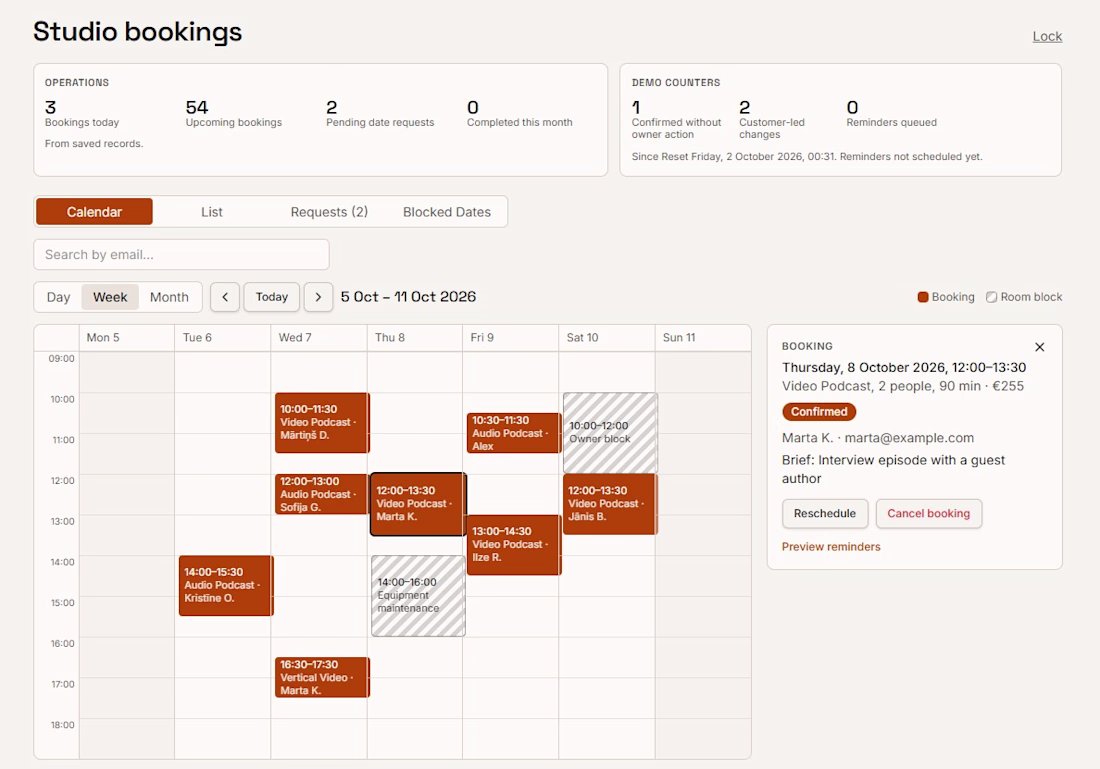Close the booking details panel

click(1040, 347)
